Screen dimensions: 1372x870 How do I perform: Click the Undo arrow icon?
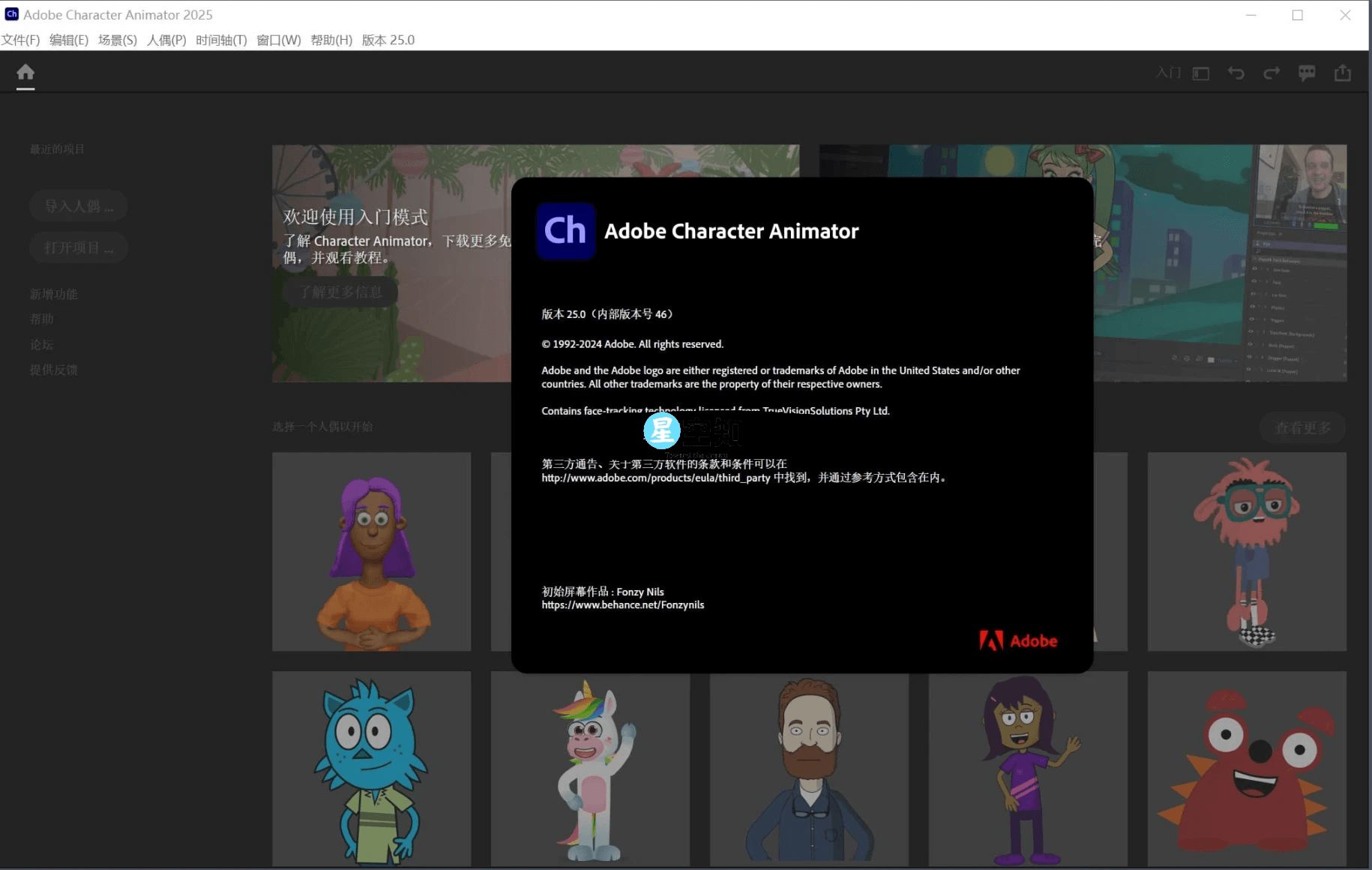(1236, 73)
